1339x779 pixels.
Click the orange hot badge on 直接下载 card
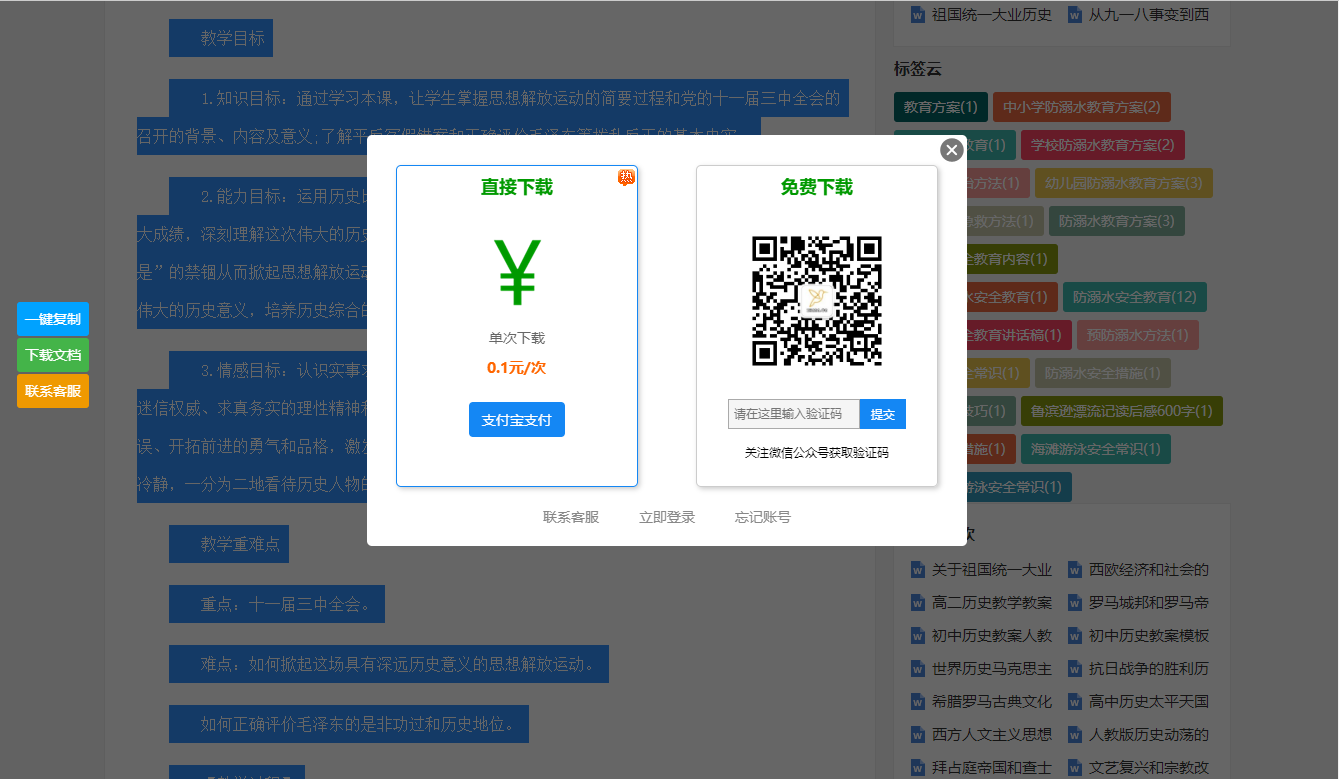click(x=626, y=177)
